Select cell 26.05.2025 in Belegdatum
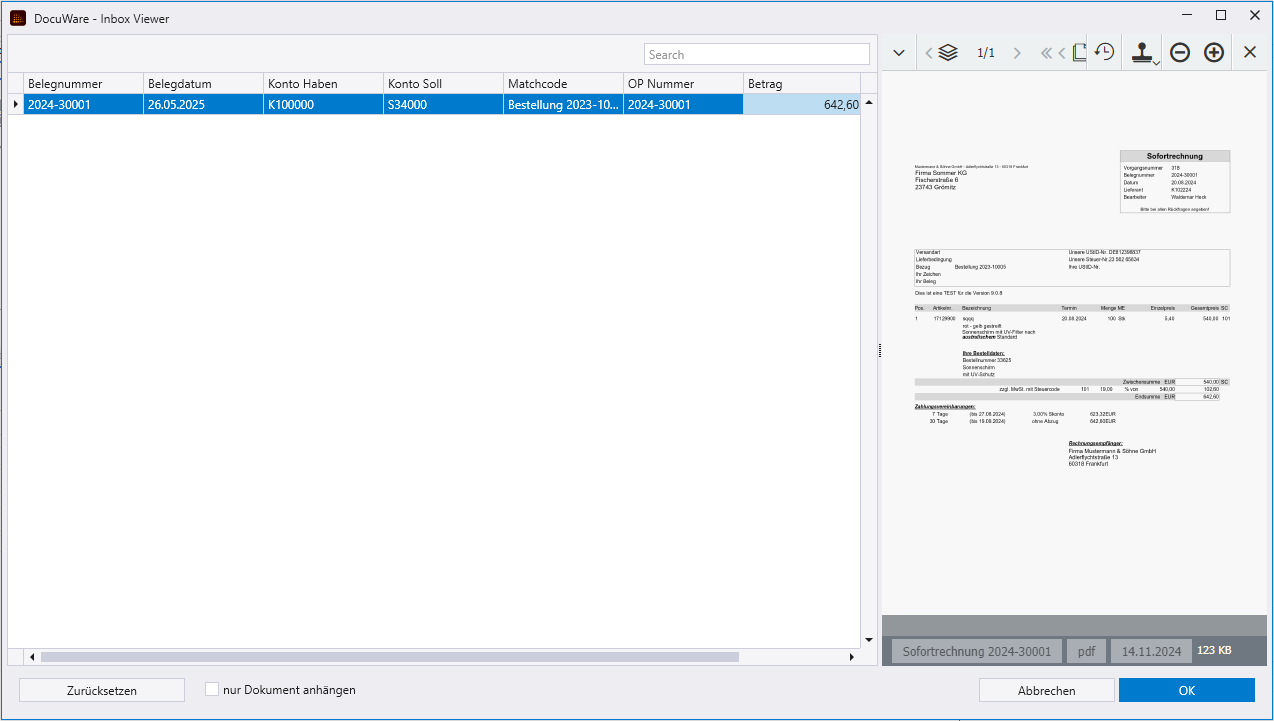The width and height of the screenshot is (1274, 721). [x=204, y=104]
